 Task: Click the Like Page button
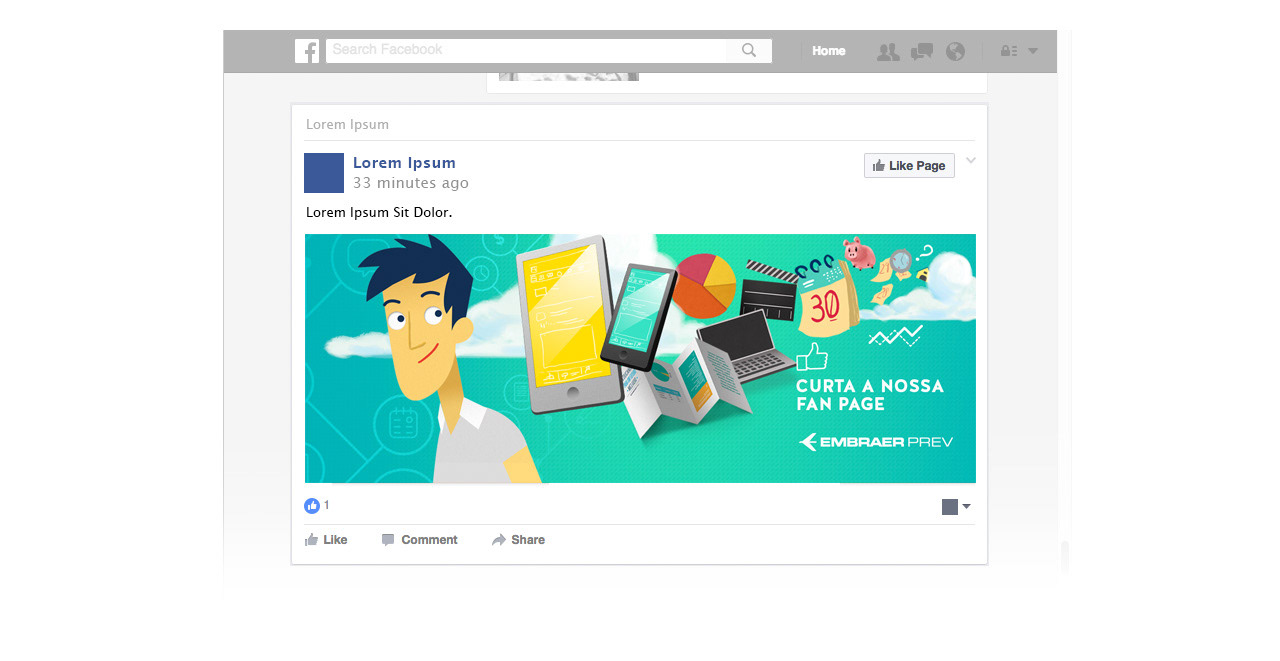click(x=909, y=166)
